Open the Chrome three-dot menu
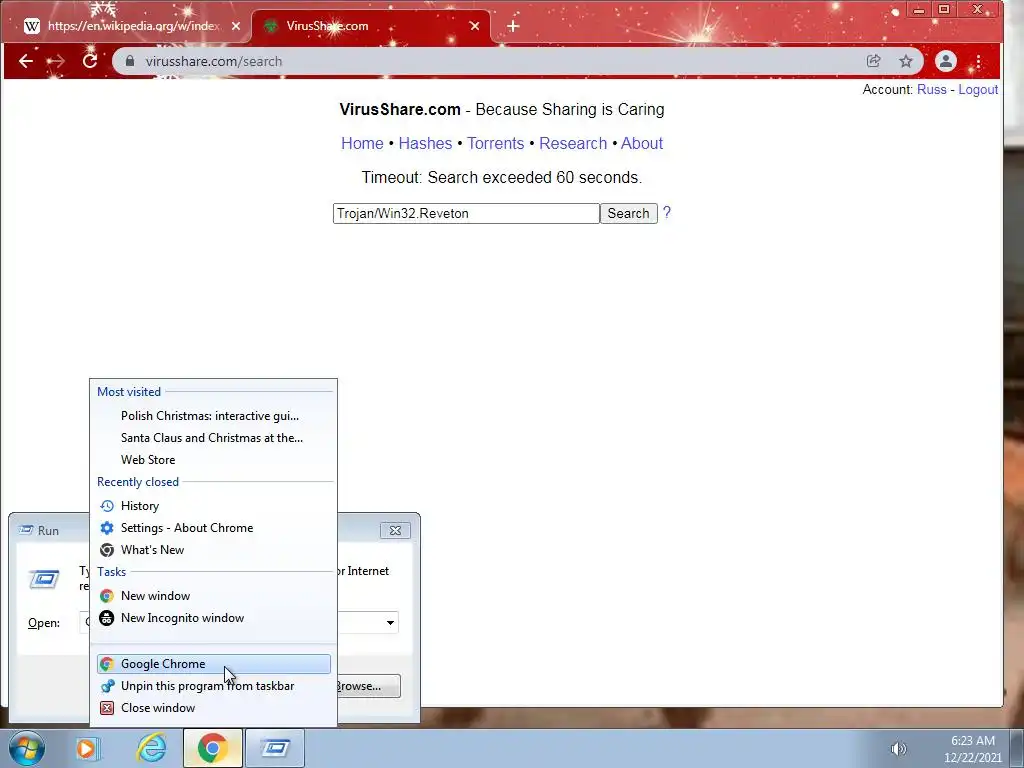Viewport: 1024px width, 768px height. 978,61
